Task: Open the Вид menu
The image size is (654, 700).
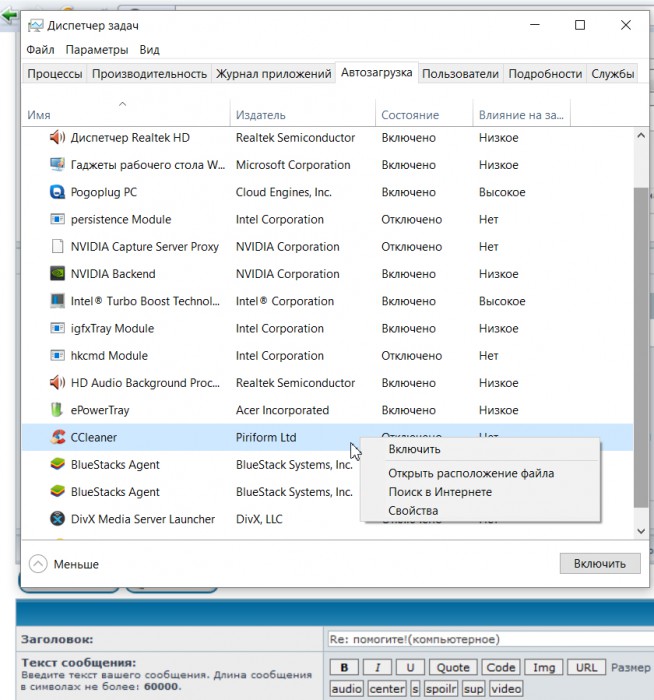Action: click(x=149, y=50)
